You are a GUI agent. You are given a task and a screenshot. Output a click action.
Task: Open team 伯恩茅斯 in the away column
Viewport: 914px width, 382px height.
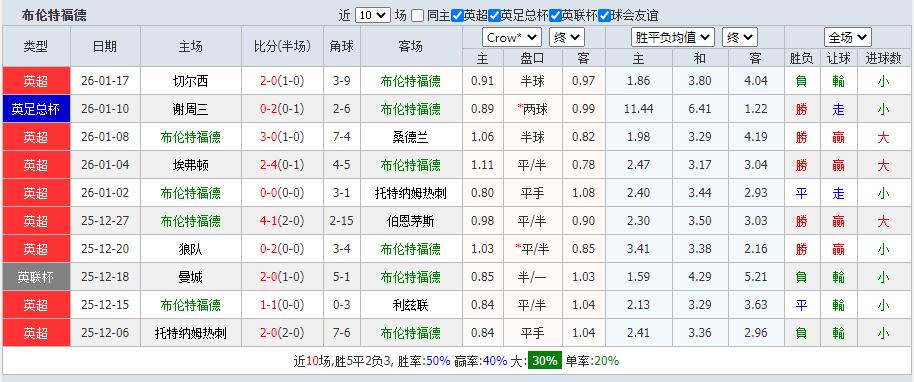(411, 221)
